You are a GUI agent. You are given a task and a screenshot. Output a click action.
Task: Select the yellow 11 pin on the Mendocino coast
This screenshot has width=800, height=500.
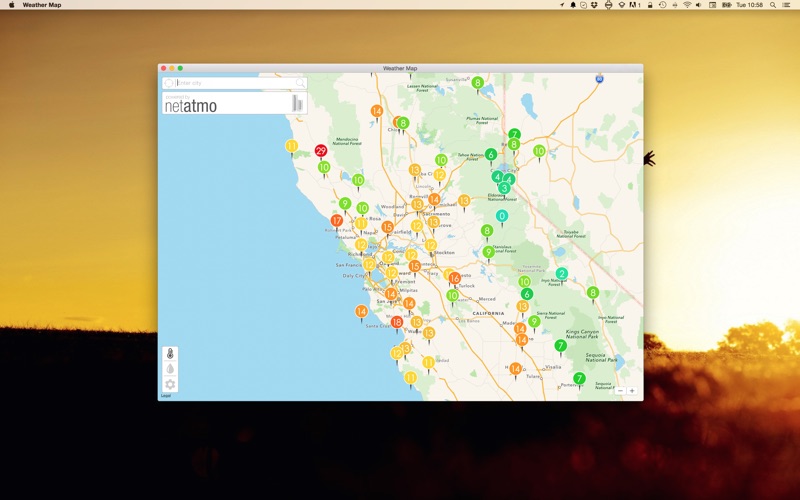(291, 146)
